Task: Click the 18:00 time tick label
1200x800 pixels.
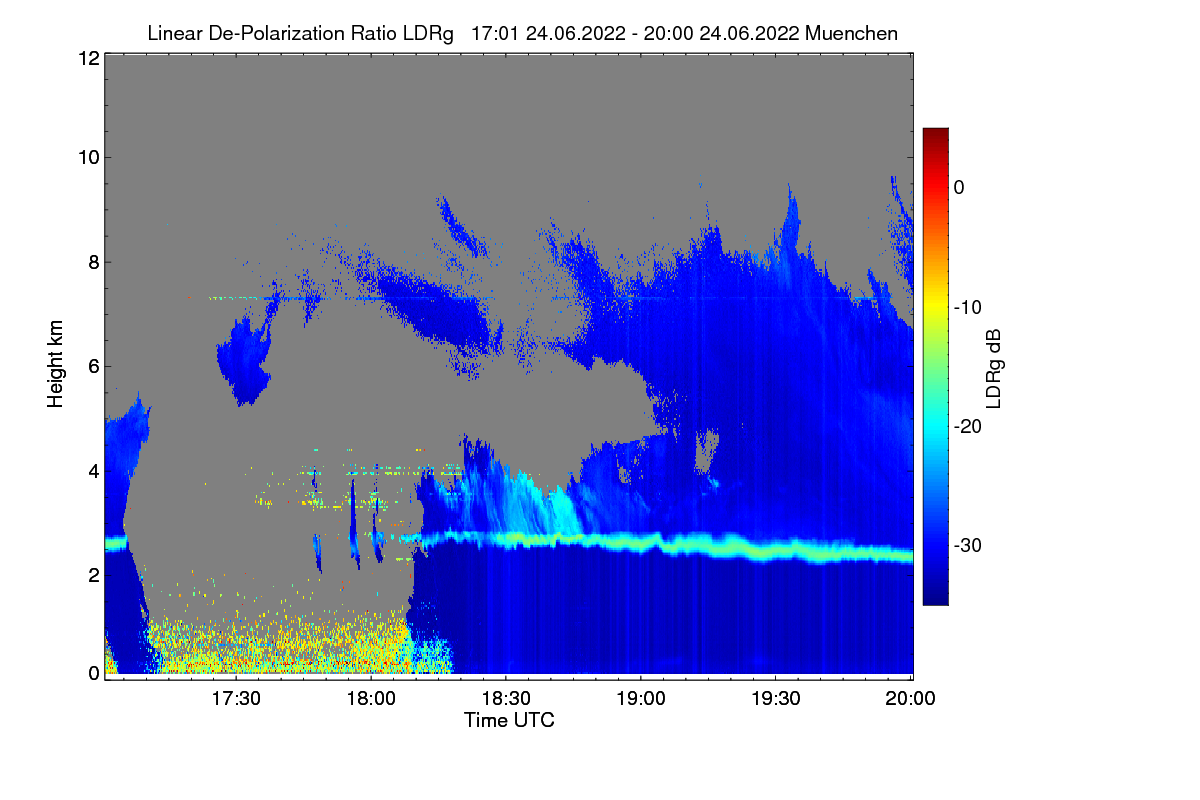Action: pyautogui.click(x=372, y=698)
